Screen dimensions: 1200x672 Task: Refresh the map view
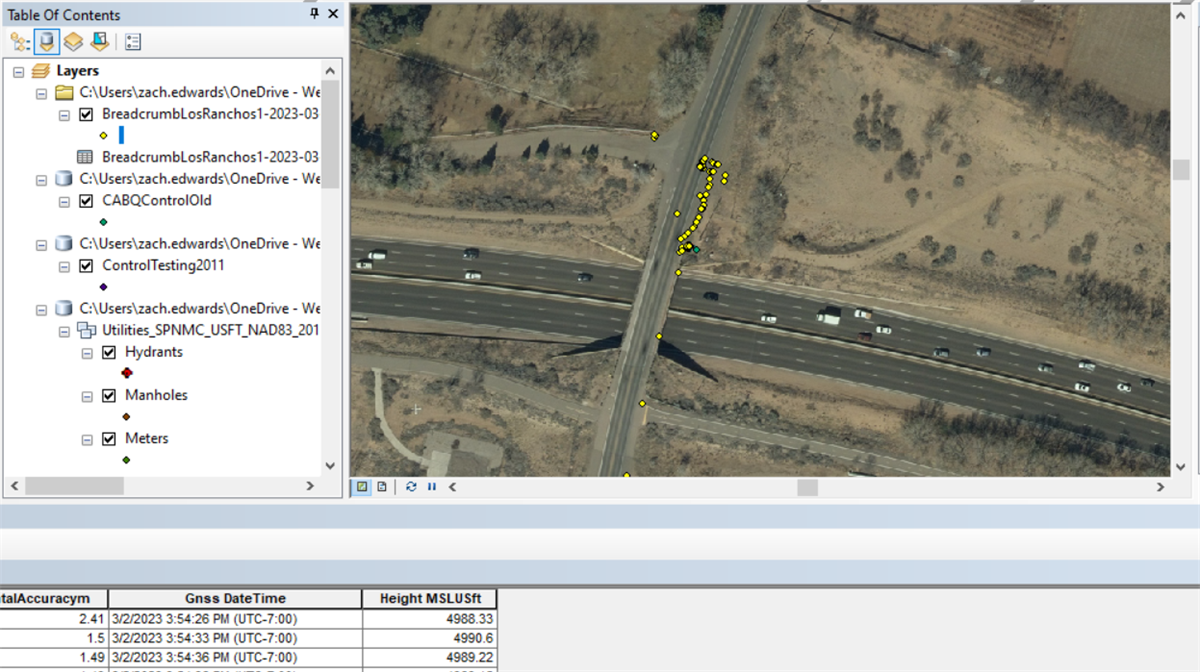[410, 487]
